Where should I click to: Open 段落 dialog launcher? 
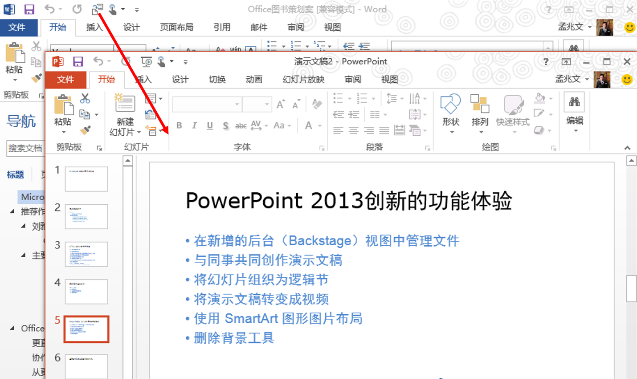427,149
